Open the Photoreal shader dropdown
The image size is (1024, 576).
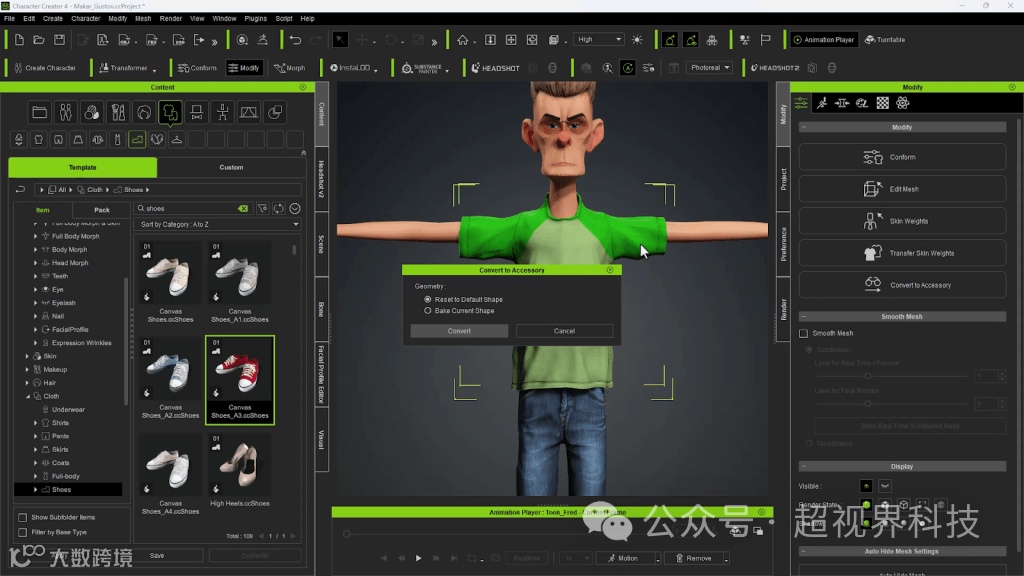[710, 68]
